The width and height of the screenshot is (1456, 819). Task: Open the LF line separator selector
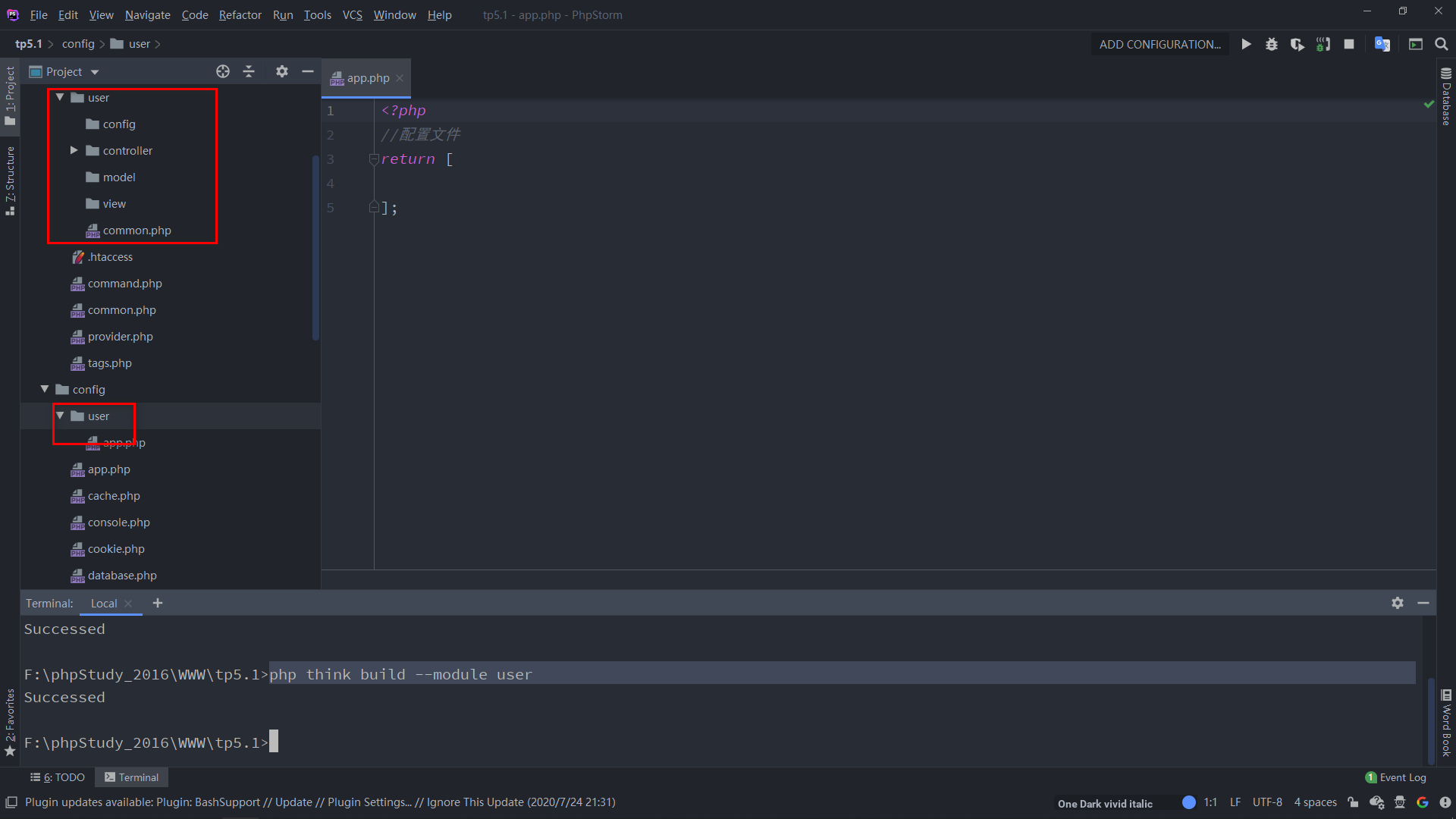[1235, 802]
